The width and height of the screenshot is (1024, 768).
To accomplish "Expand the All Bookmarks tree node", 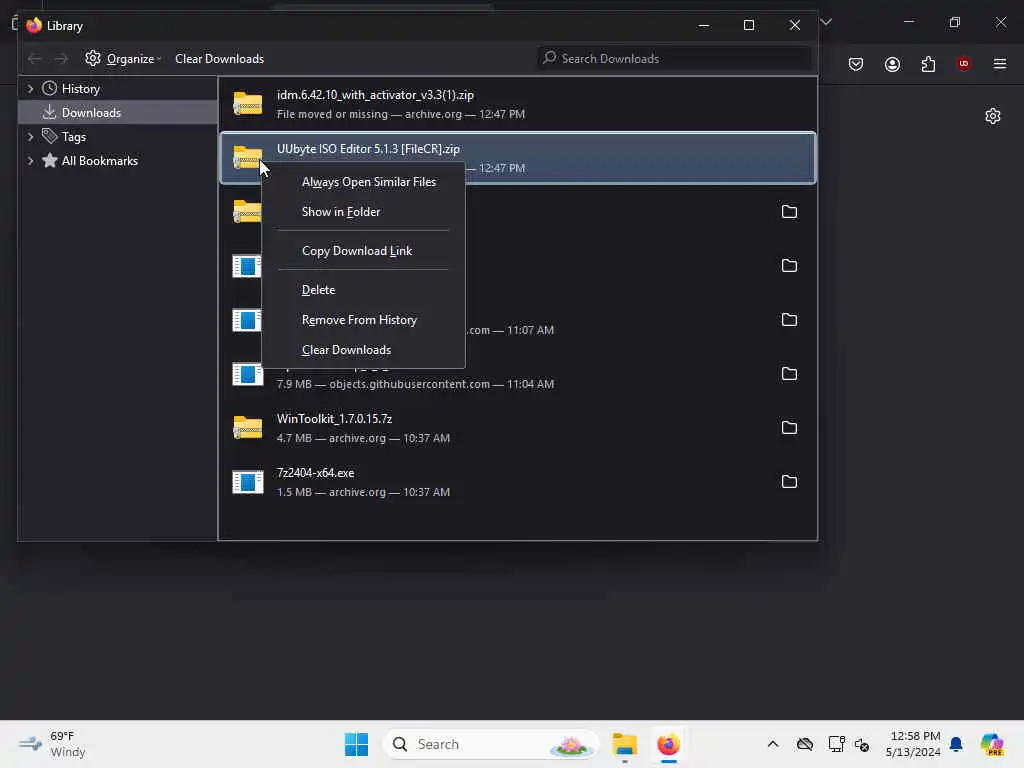I will tap(30, 161).
